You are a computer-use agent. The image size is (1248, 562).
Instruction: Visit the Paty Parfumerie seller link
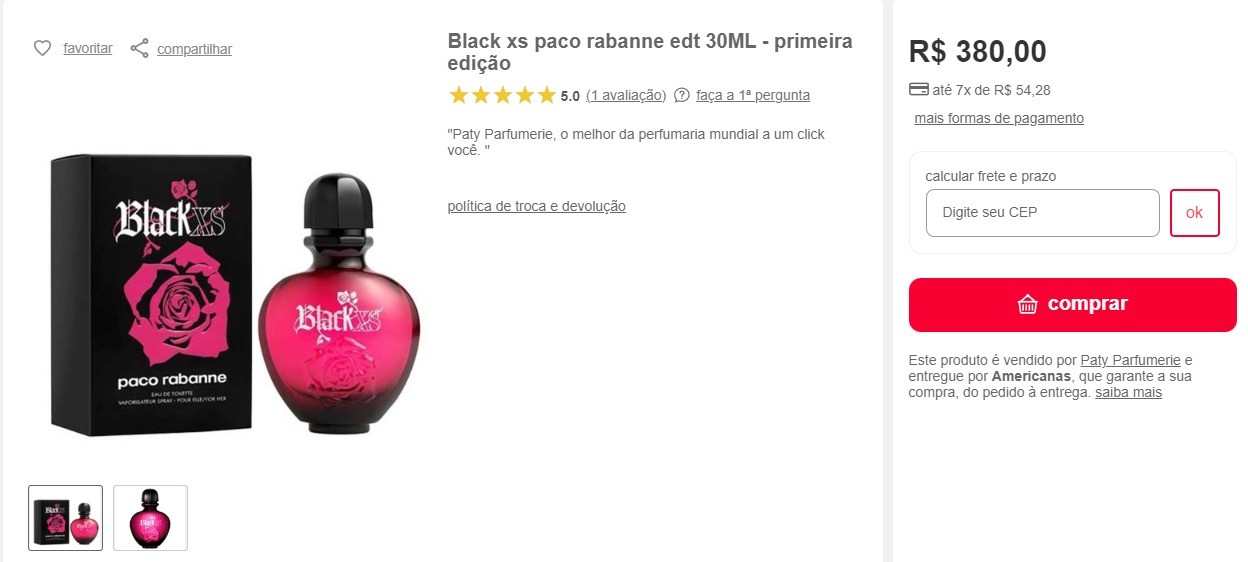pos(1130,360)
